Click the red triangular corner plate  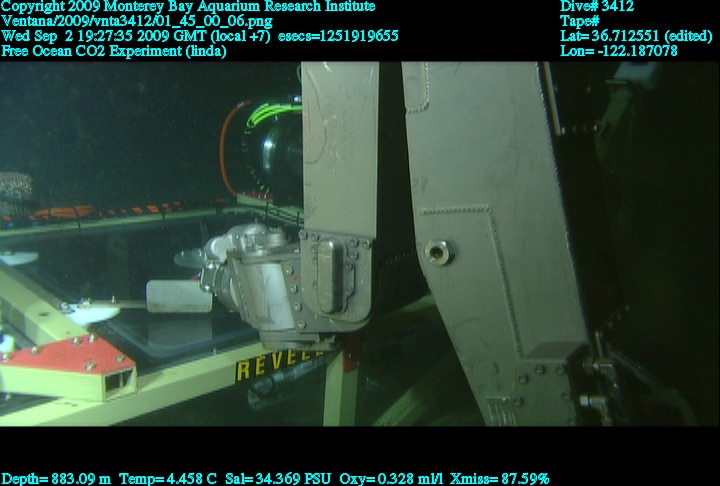click(69, 353)
